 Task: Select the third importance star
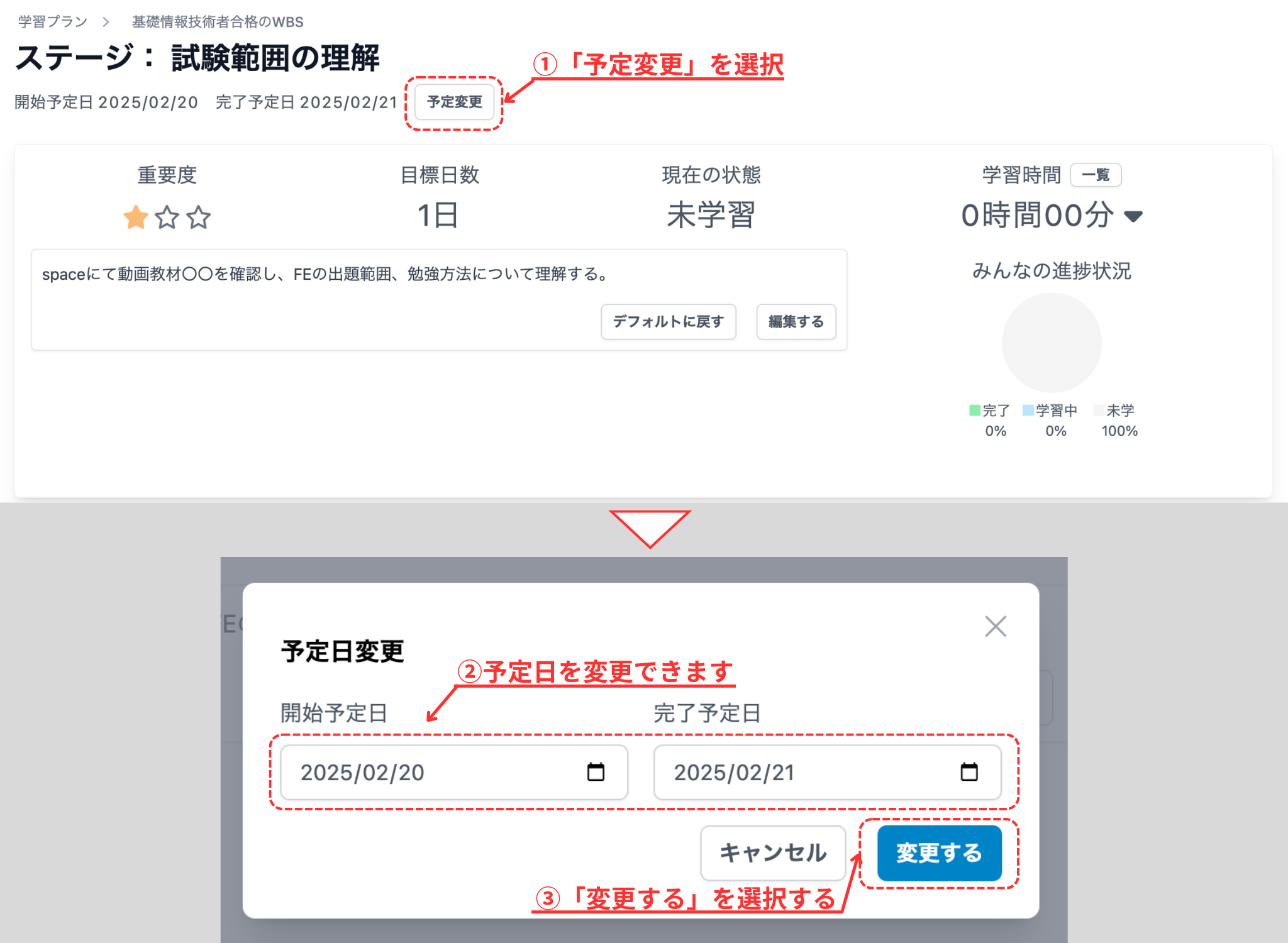click(197, 218)
